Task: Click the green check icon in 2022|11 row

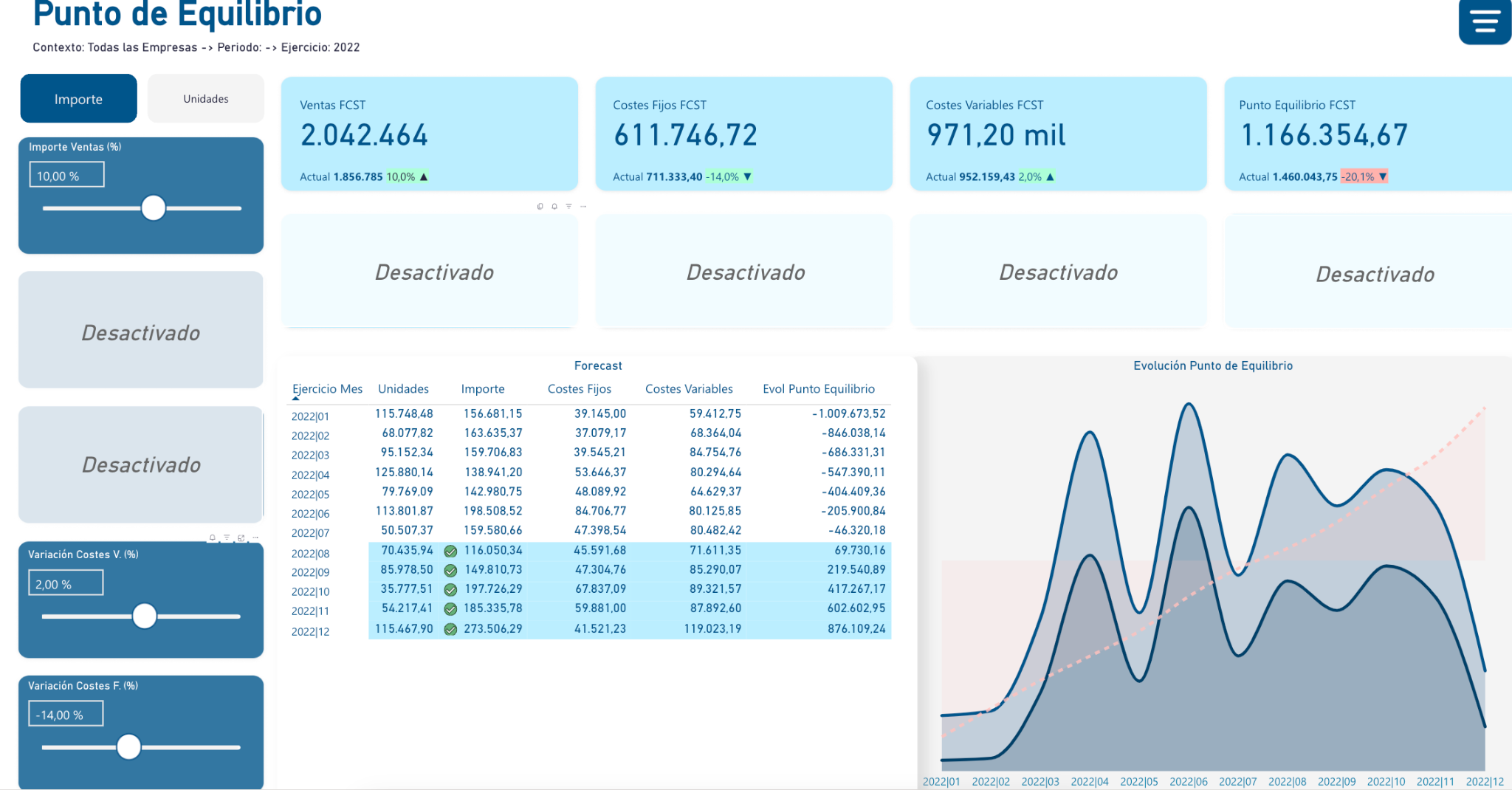Action: [x=450, y=609]
